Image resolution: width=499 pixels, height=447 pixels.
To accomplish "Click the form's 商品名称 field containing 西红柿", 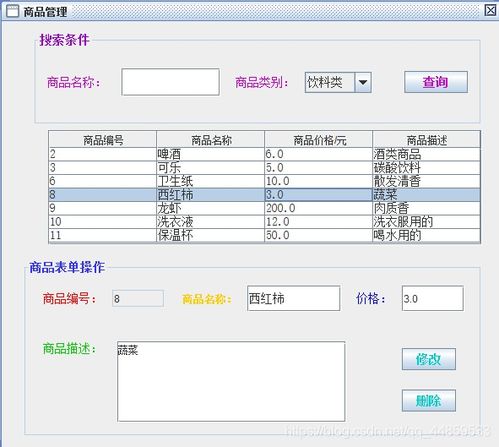I will [294, 298].
